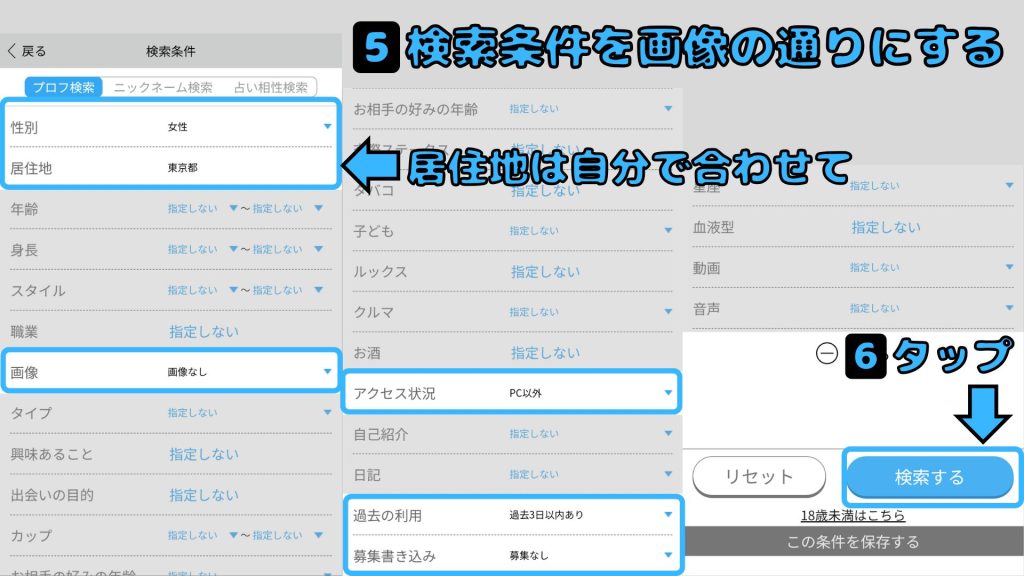Select the プロフ検索 tab
Image resolution: width=1024 pixels, height=576 pixels.
[x=64, y=88]
